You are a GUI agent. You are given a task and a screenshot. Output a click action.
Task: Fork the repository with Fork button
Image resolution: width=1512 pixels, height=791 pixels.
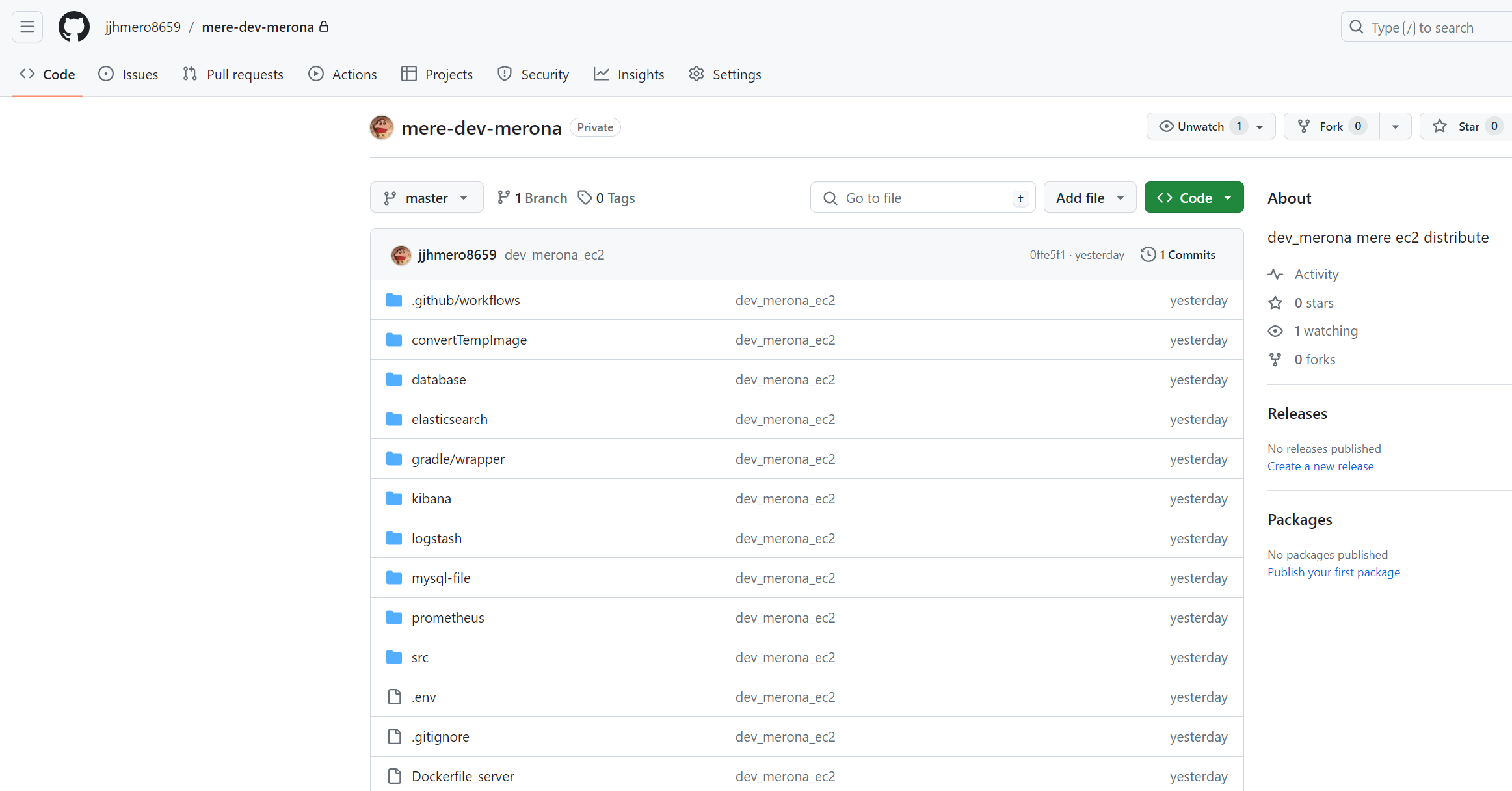(x=1331, y=126)
